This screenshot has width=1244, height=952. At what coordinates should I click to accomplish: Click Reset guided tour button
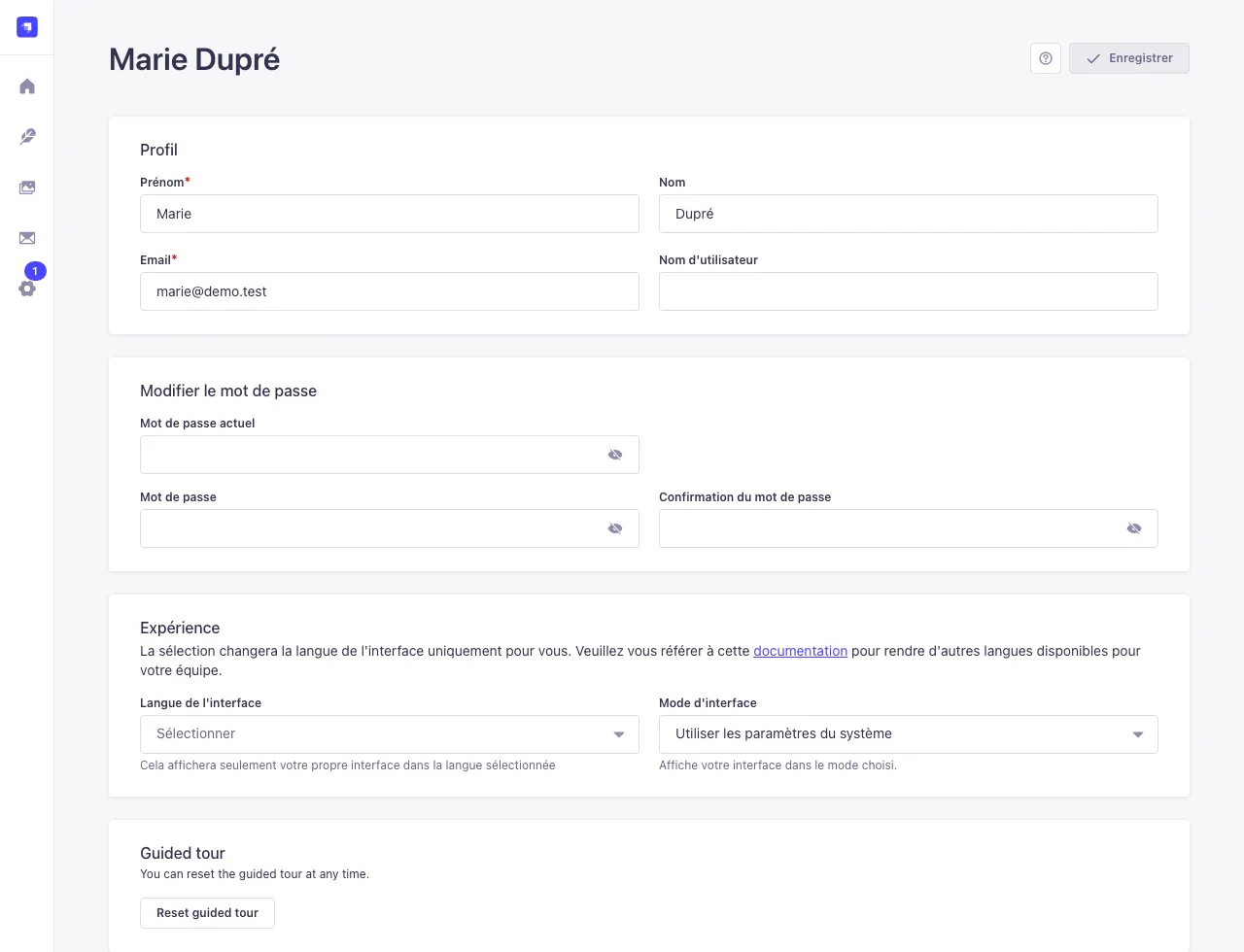tap(207, 913)
